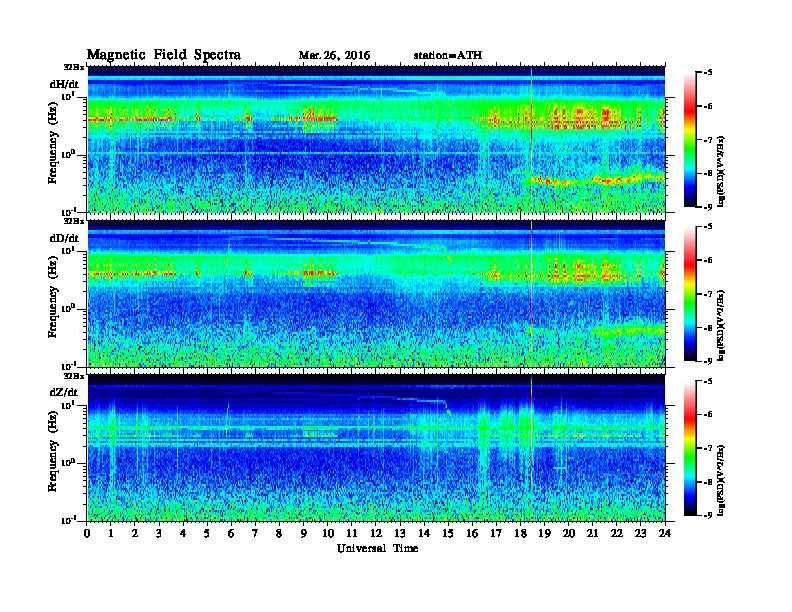This screenshot has width=792, height=612.
Task: Click hour '13' on the Universal Time axis
Action: click(x=400, y=534)
